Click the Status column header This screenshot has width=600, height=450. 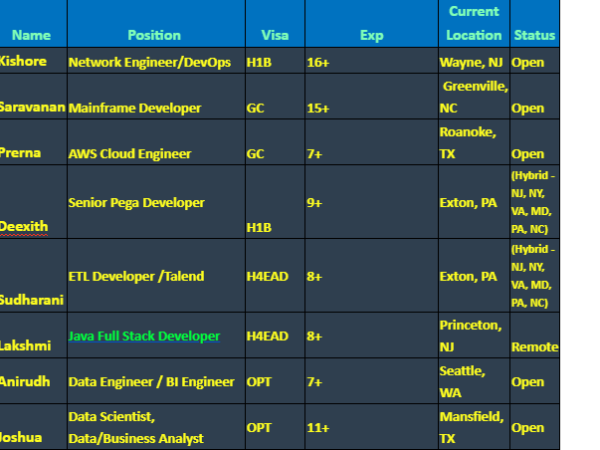[535, 24]
